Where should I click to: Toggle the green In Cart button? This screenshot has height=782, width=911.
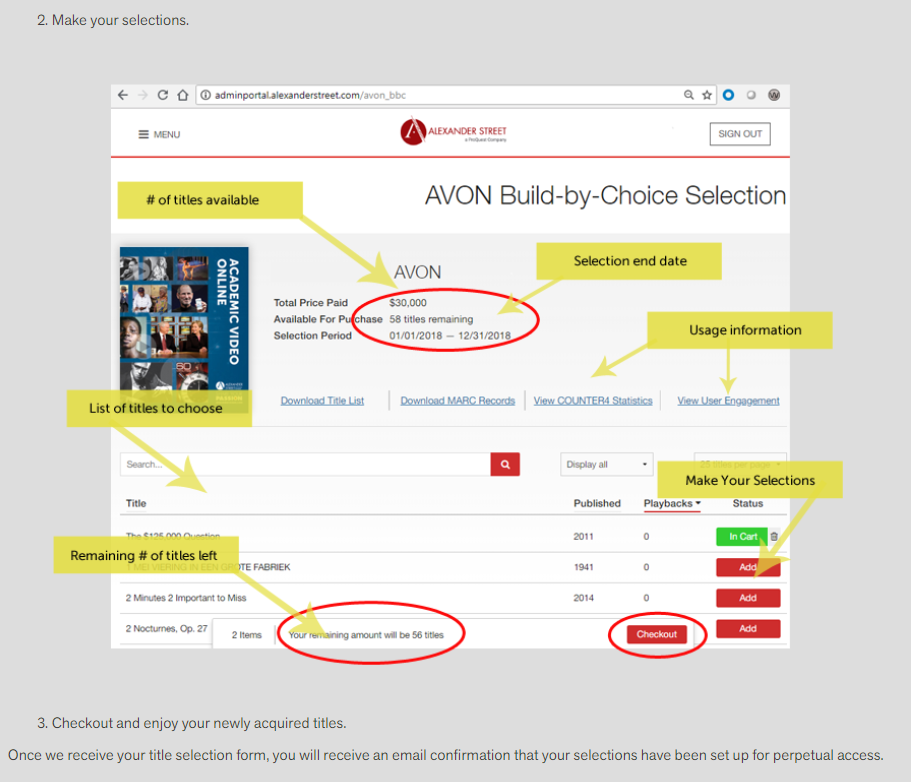742,537
